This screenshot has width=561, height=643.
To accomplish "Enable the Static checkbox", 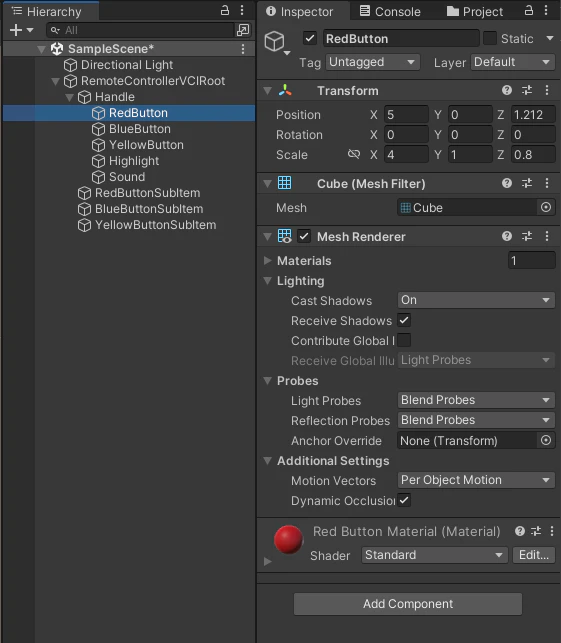I will [x=490, y=39].
